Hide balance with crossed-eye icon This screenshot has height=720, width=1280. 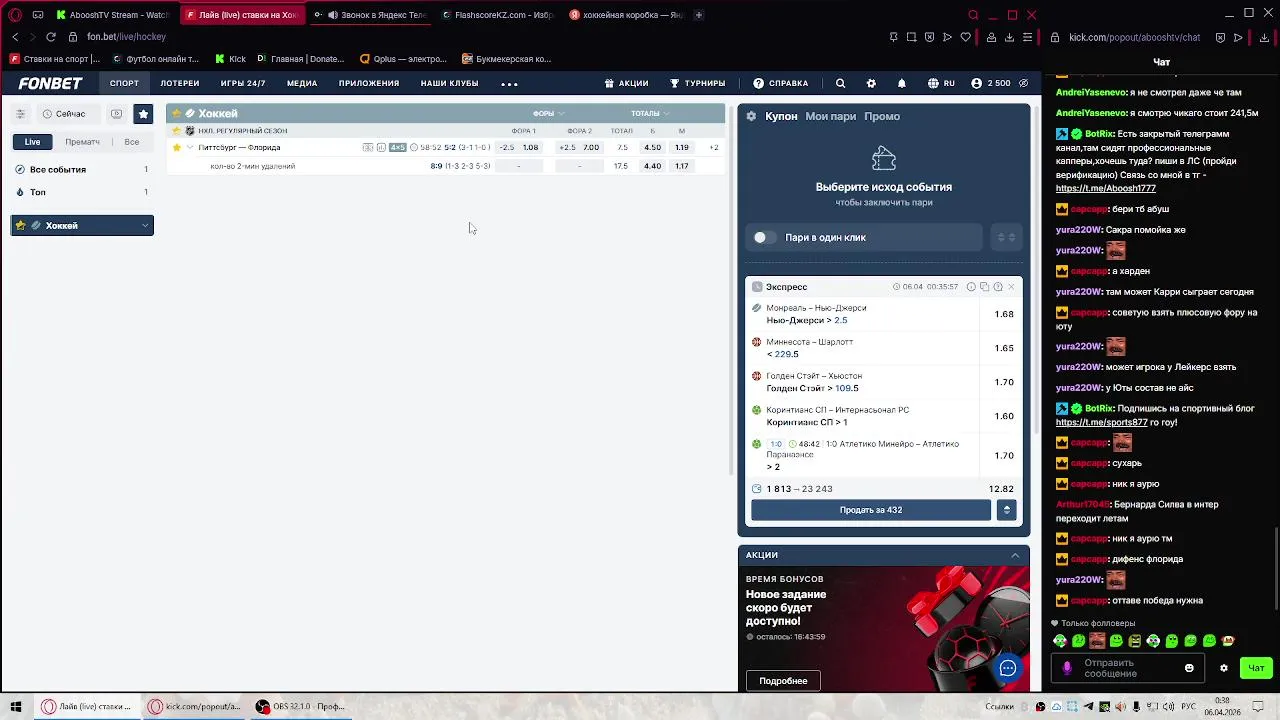tap(1023, 83)
